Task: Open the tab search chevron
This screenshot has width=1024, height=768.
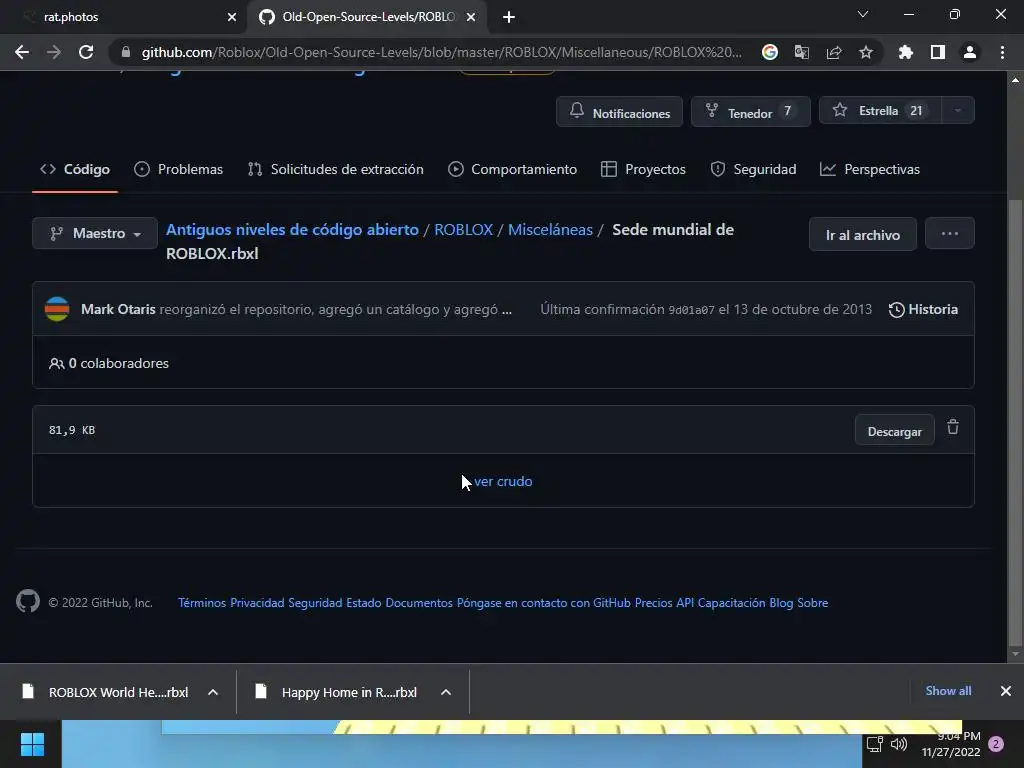Action: click(x=863, y=14)
